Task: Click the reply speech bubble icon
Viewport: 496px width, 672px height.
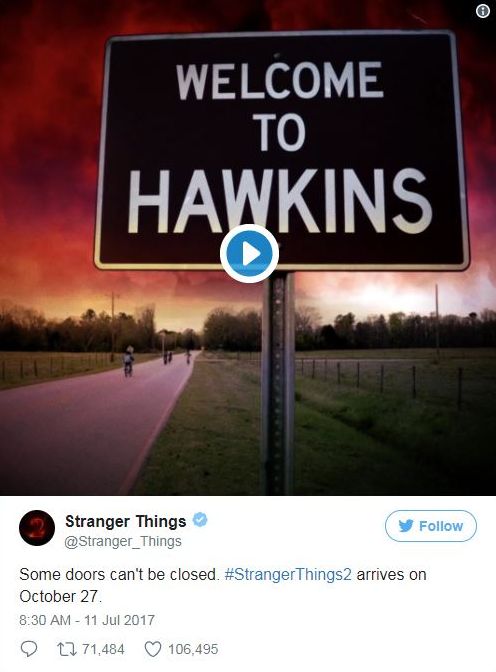Action: [x=29, y=649]
